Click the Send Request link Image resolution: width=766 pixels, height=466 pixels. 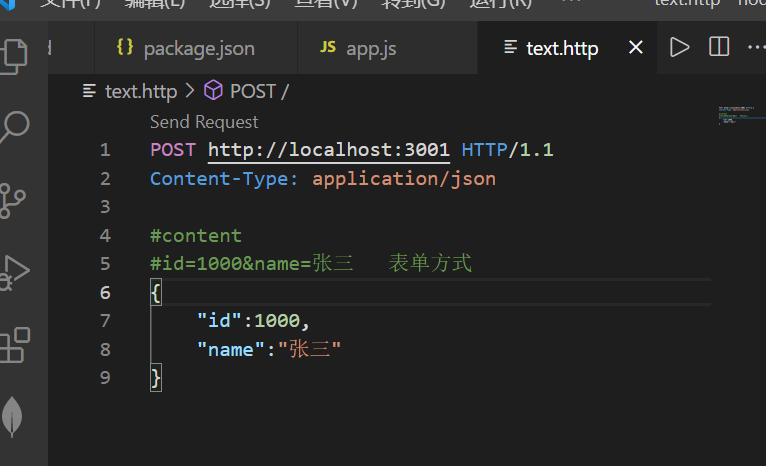point(204,122)
